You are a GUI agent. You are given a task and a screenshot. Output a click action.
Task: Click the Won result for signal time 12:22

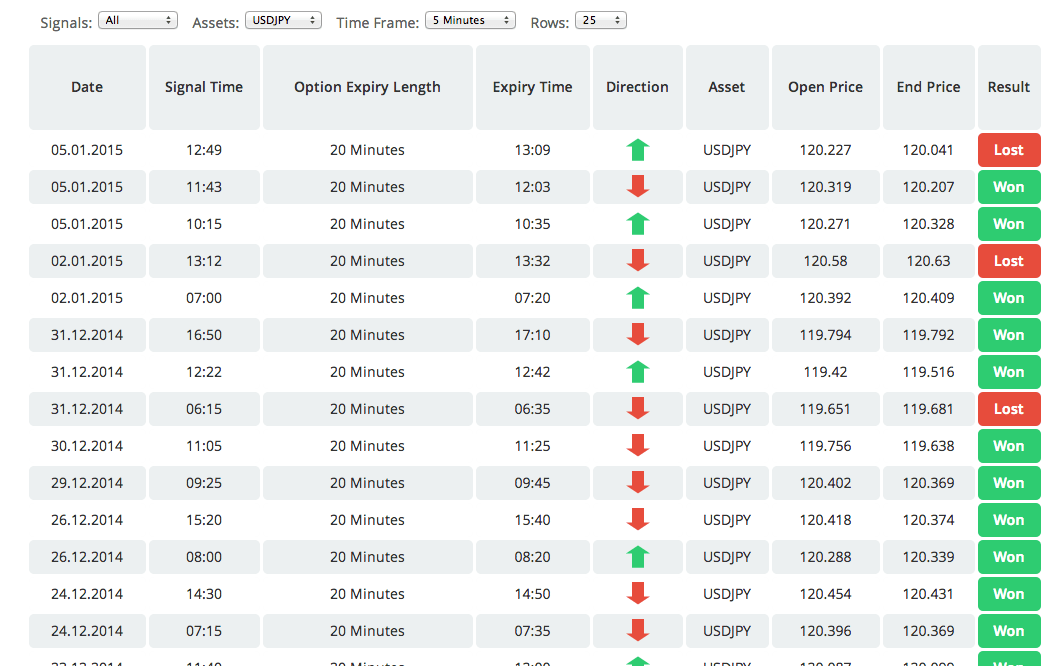click(x=1009, y=372)
